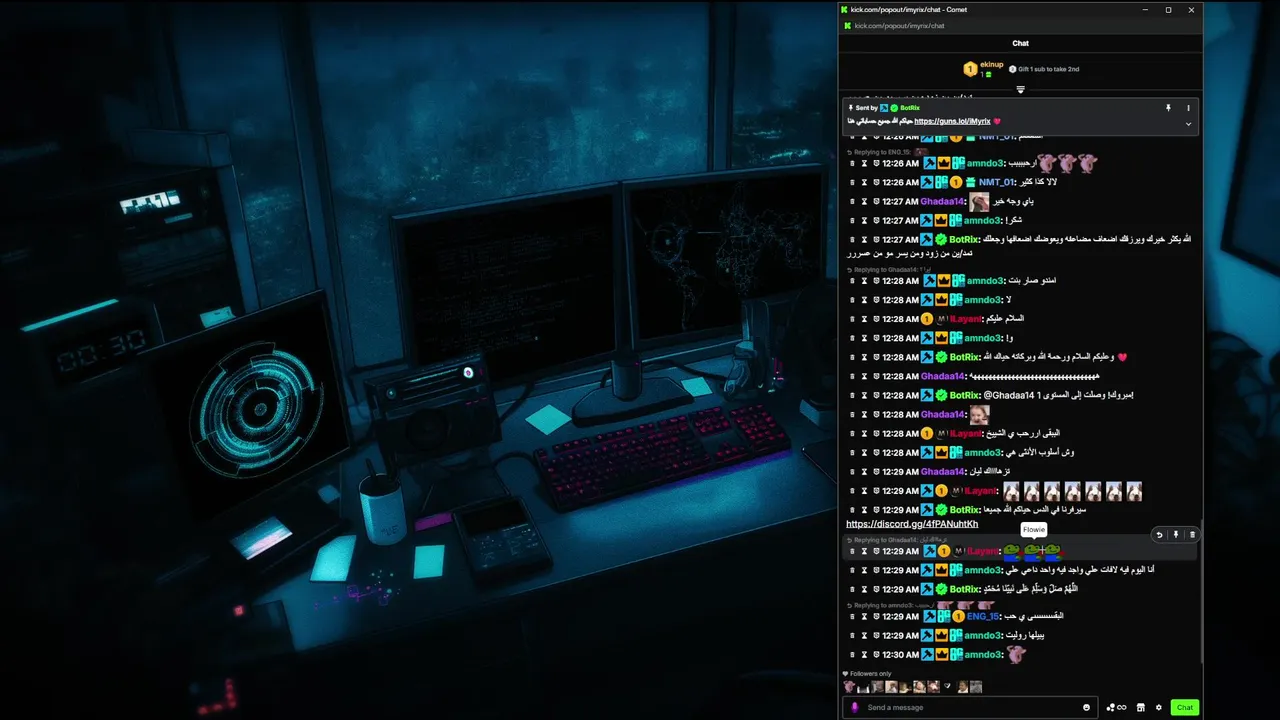Delete highlighted ILayani message via hover toolbar trash
Image resolution: width=1280 pixels, height=720 pixels.
tap(1192, 535)
